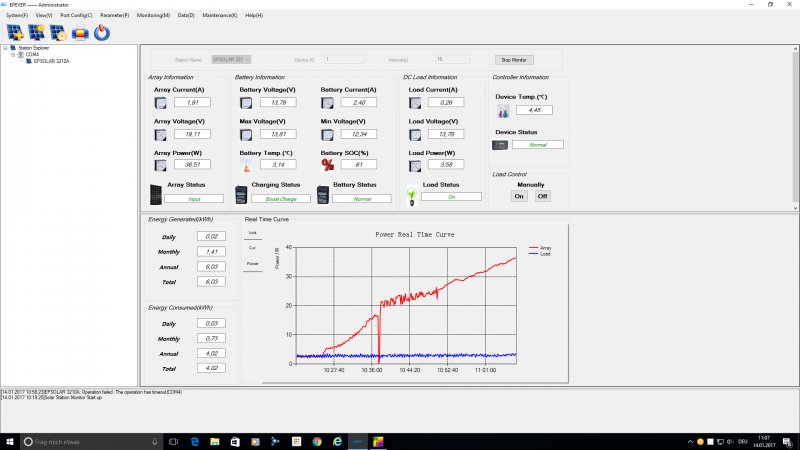Click the solar panel with sun toolbar icon
The height and width of the screenshot is (450, 800).
(x=36, y=33)
